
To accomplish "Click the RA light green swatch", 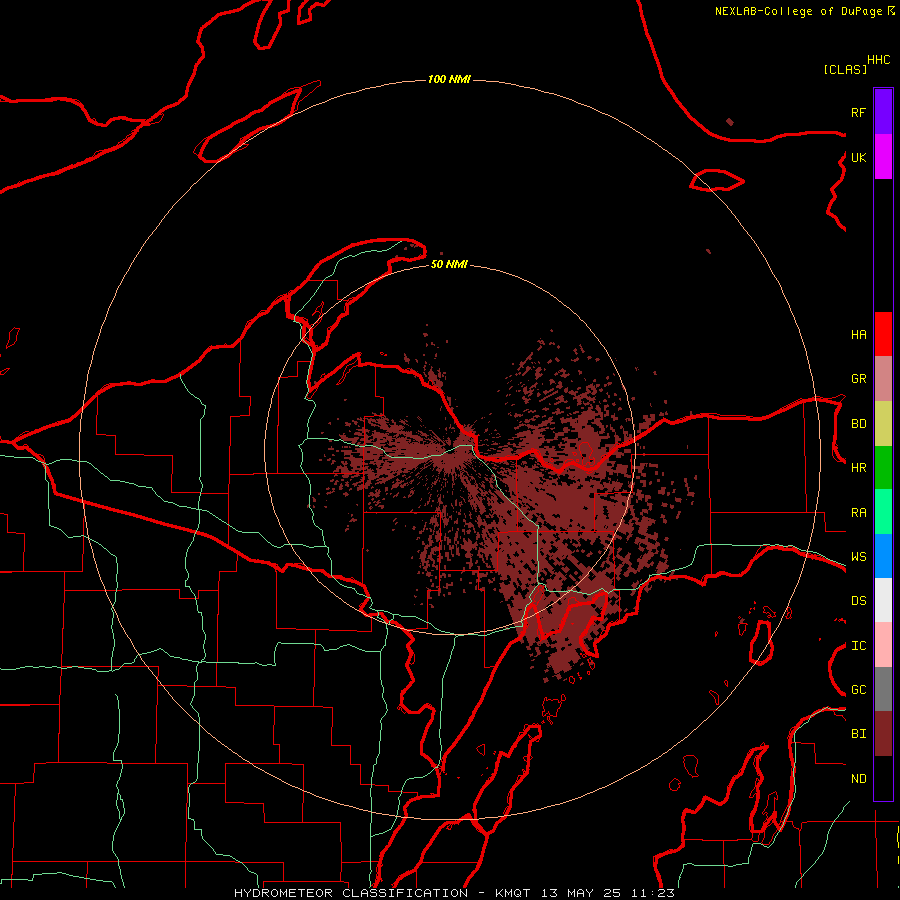I will 883,512.
